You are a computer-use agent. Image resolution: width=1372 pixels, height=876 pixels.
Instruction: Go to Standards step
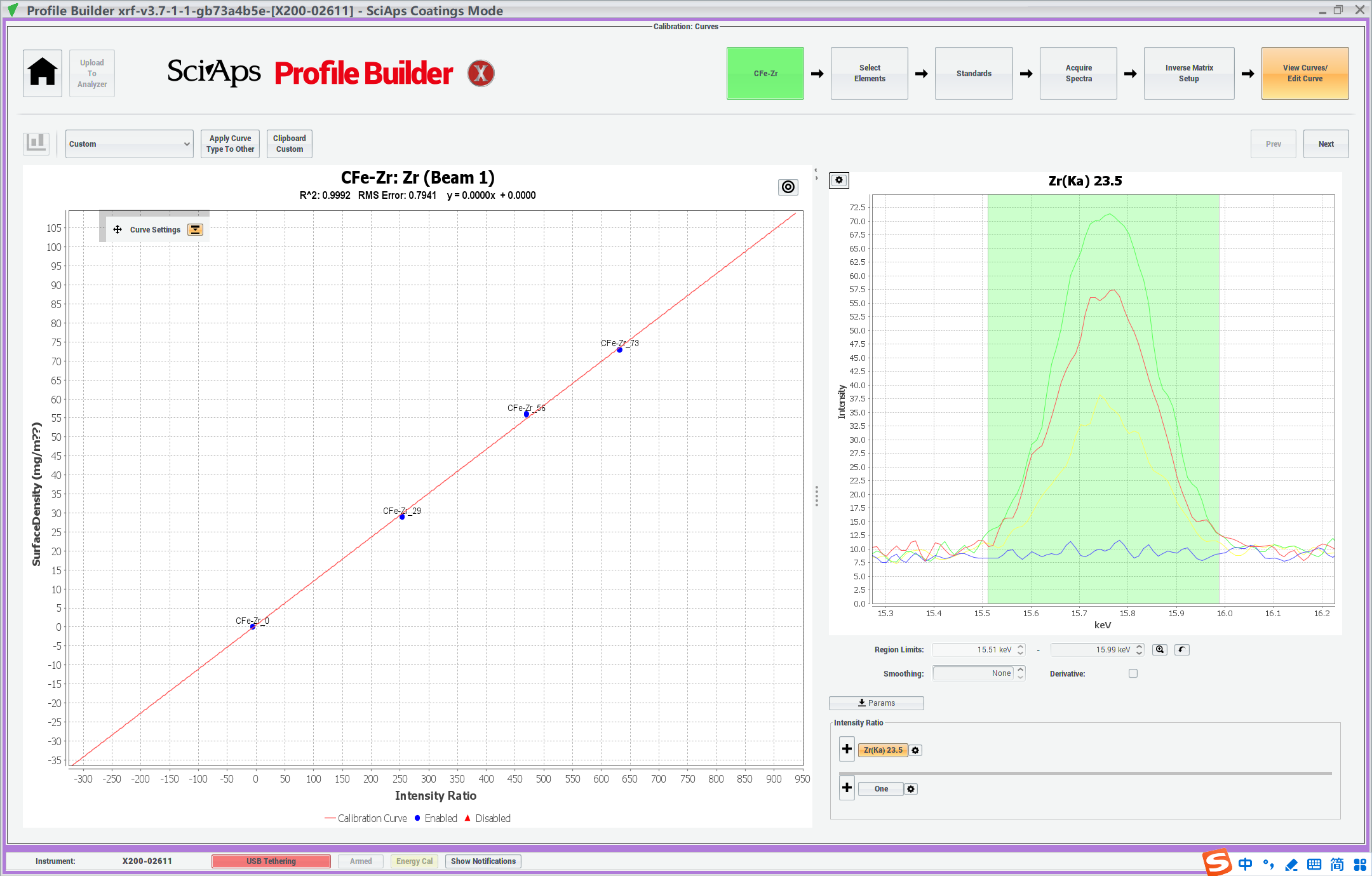(x=974, y=73)
